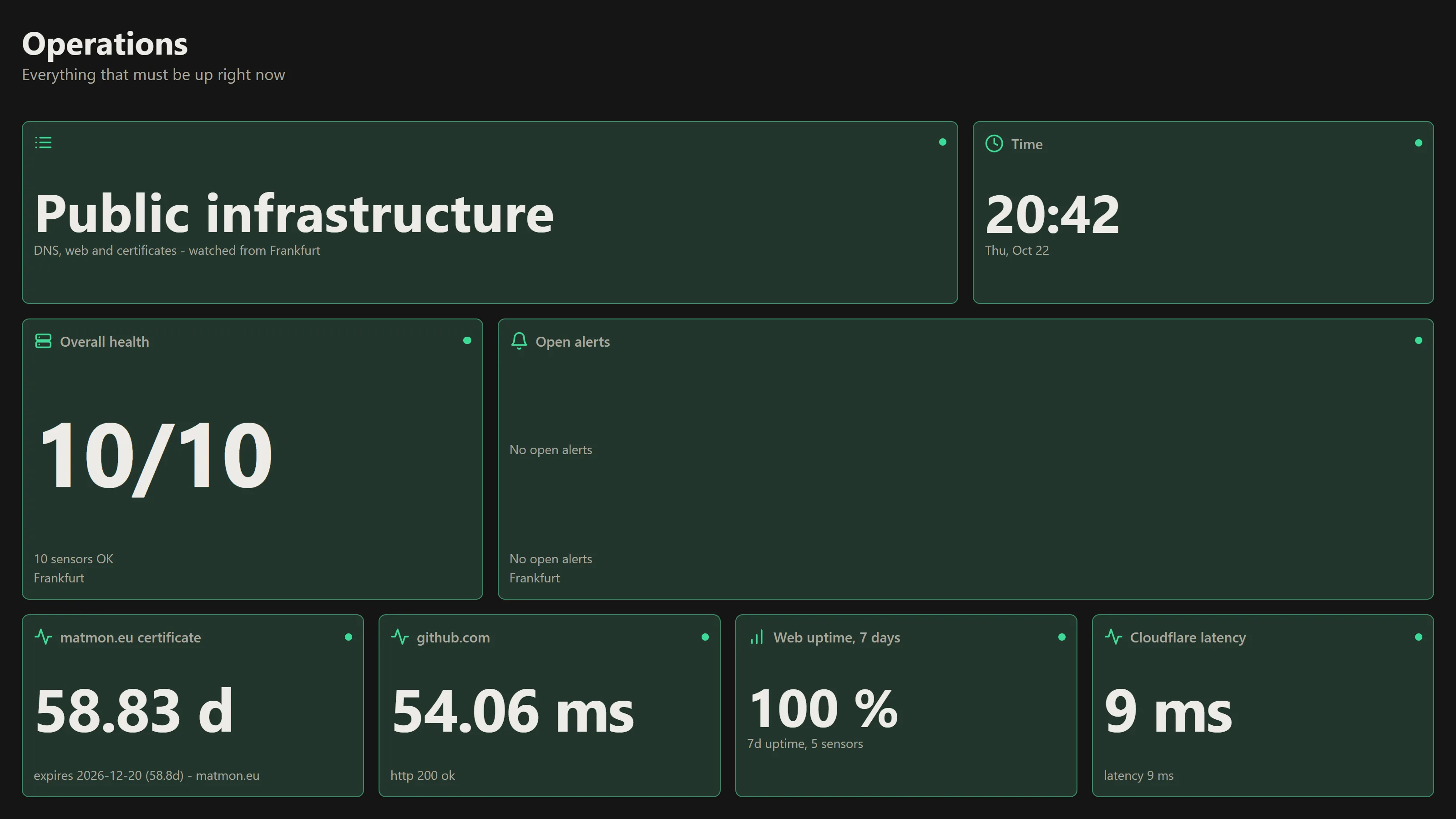
Task: Click the 'Overall health' card title
Action: click(x=105, y=342)
